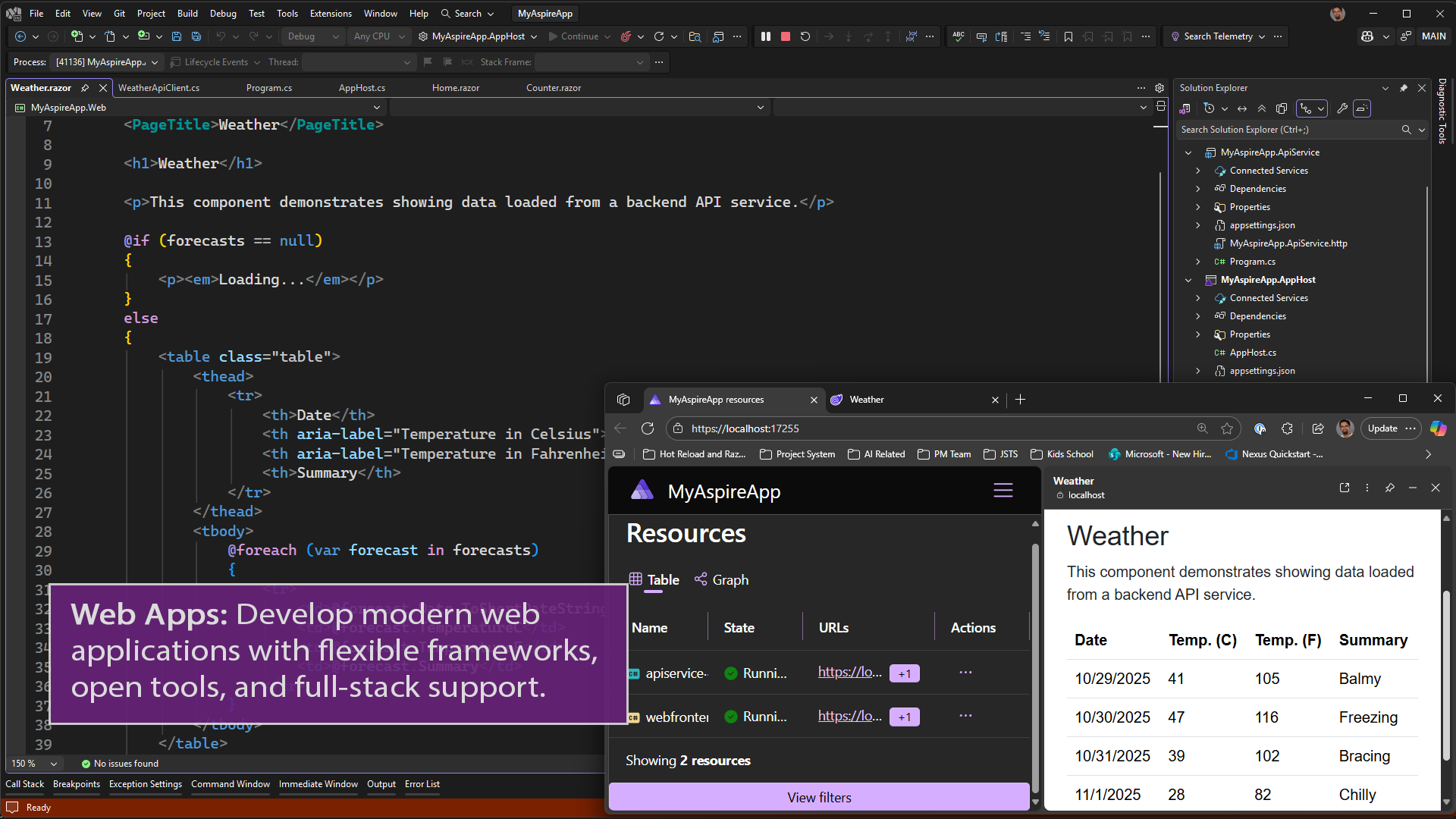Open Copilot in the Edge toolbar
This screenshot has height=819, width=1456.
[x=1438, y=428]
